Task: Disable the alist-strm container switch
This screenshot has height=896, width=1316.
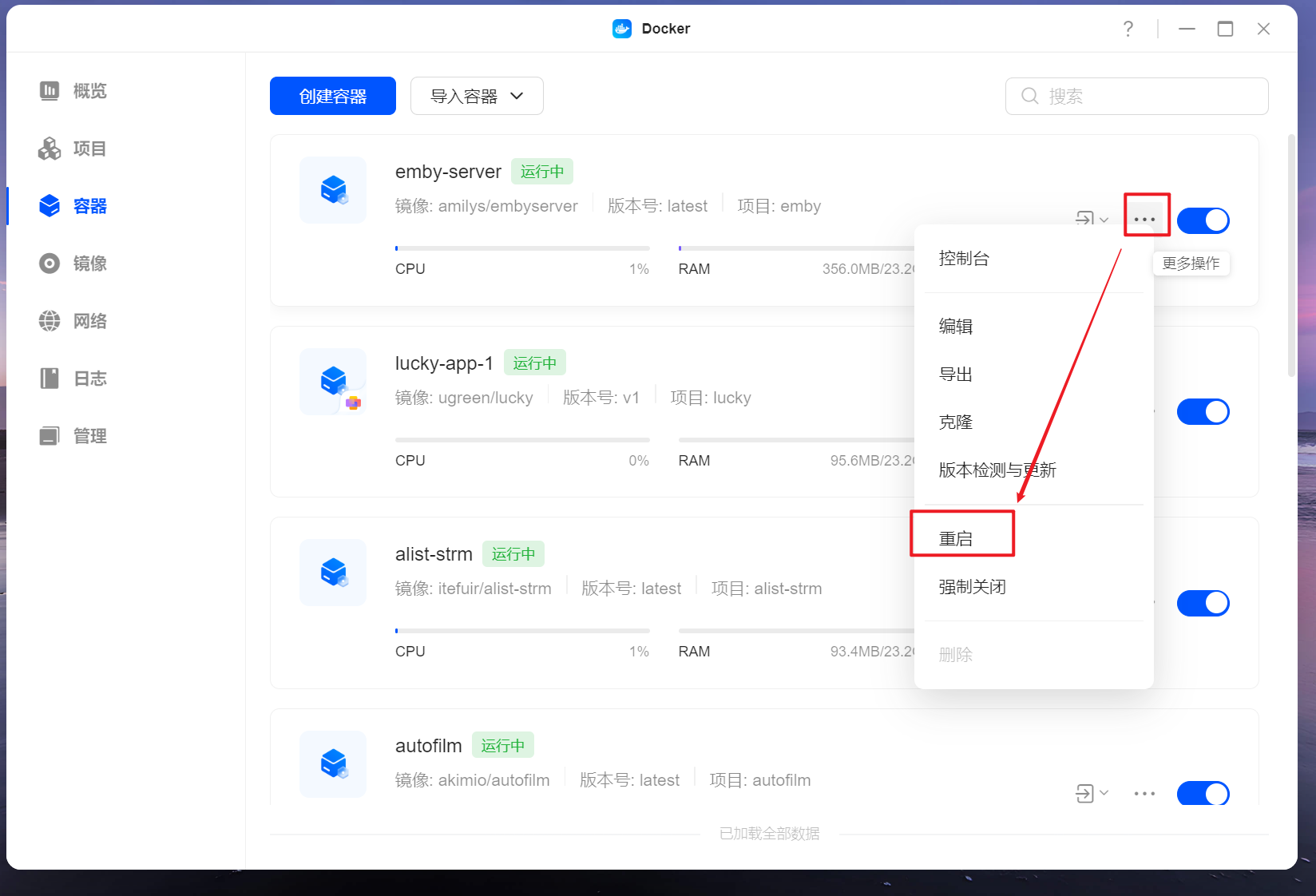Action: pyautogui.click(x=1203, y=603)
